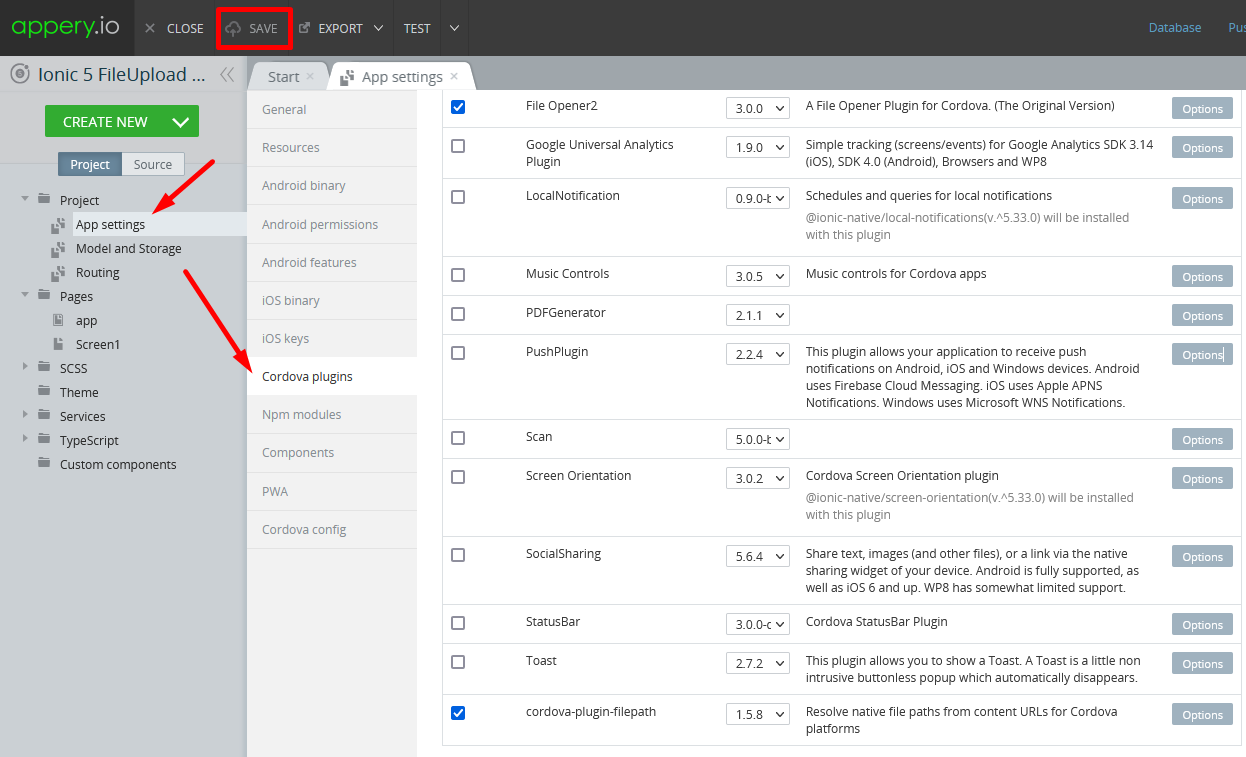1246x757 pixels.
Task: Click the App settings tab icon
Action: click(348, 77)
